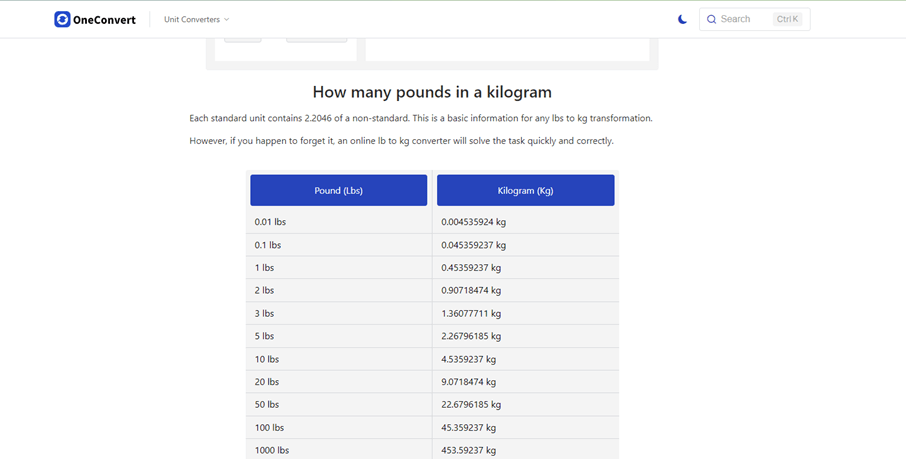Select the '0.004535924 kg' cell

point(525,222)
